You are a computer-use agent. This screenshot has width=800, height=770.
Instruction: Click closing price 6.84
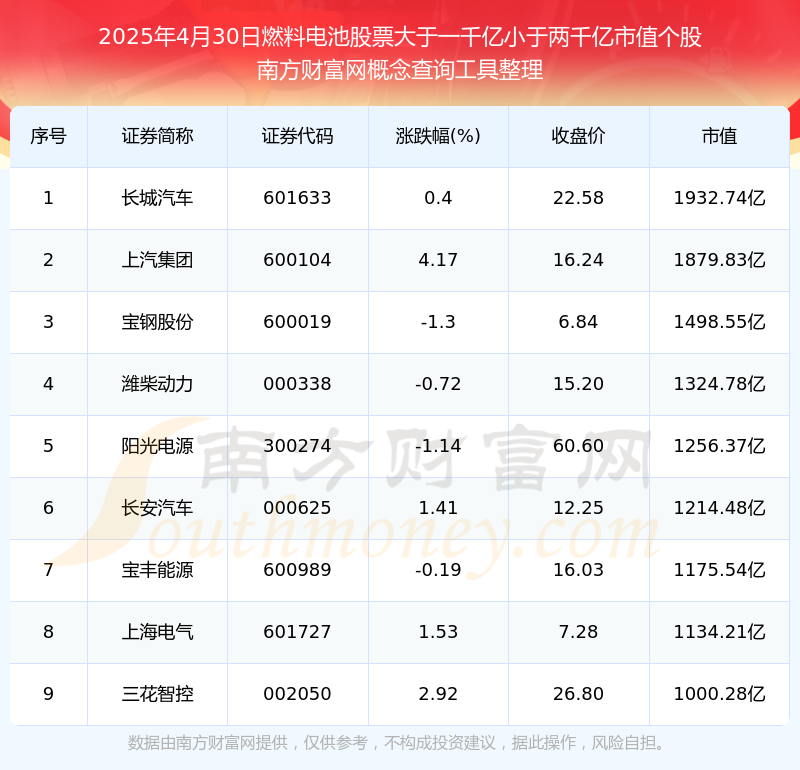coord(578,322)
